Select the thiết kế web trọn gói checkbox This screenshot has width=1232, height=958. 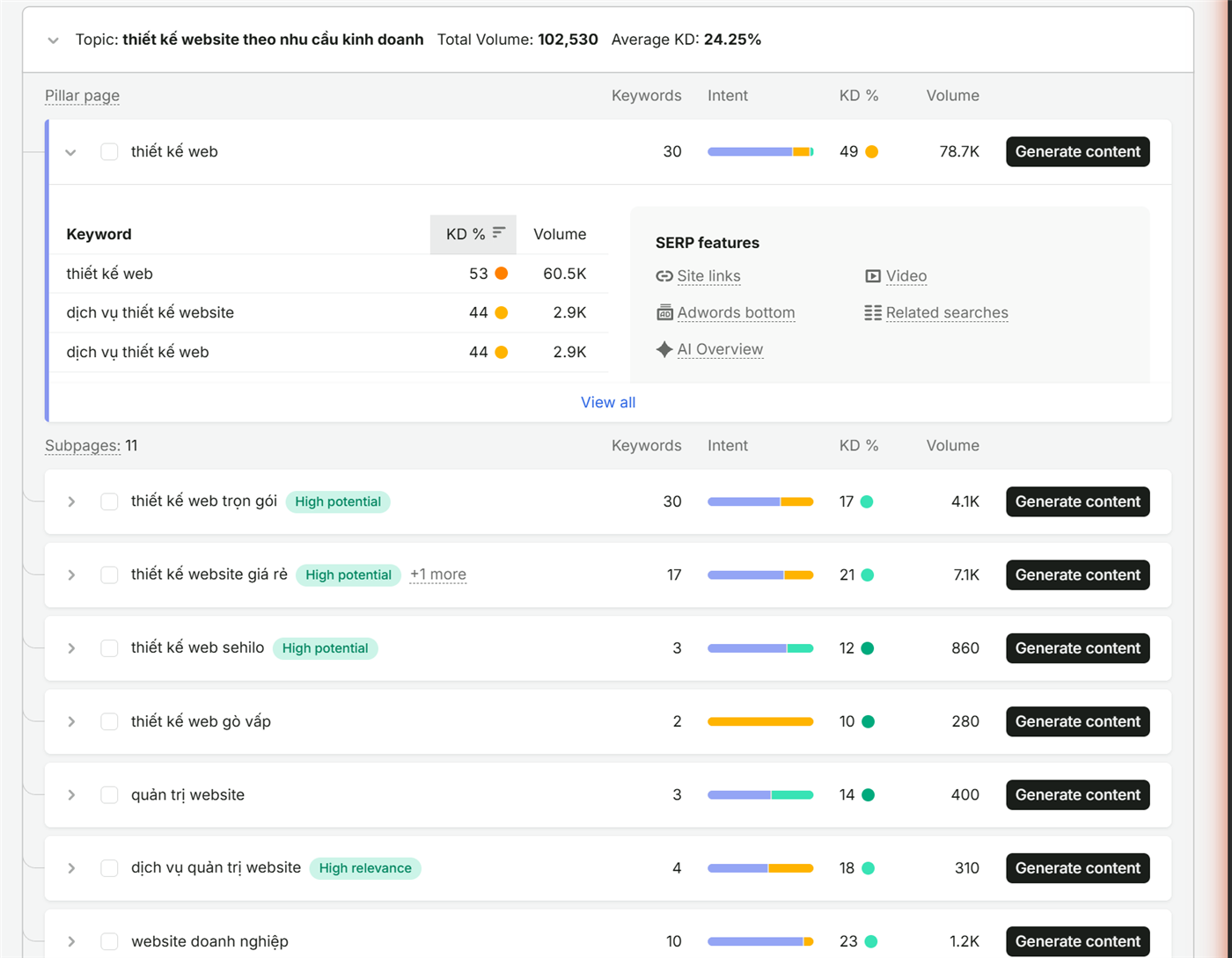pyautogui.click(x=109, y=501)
